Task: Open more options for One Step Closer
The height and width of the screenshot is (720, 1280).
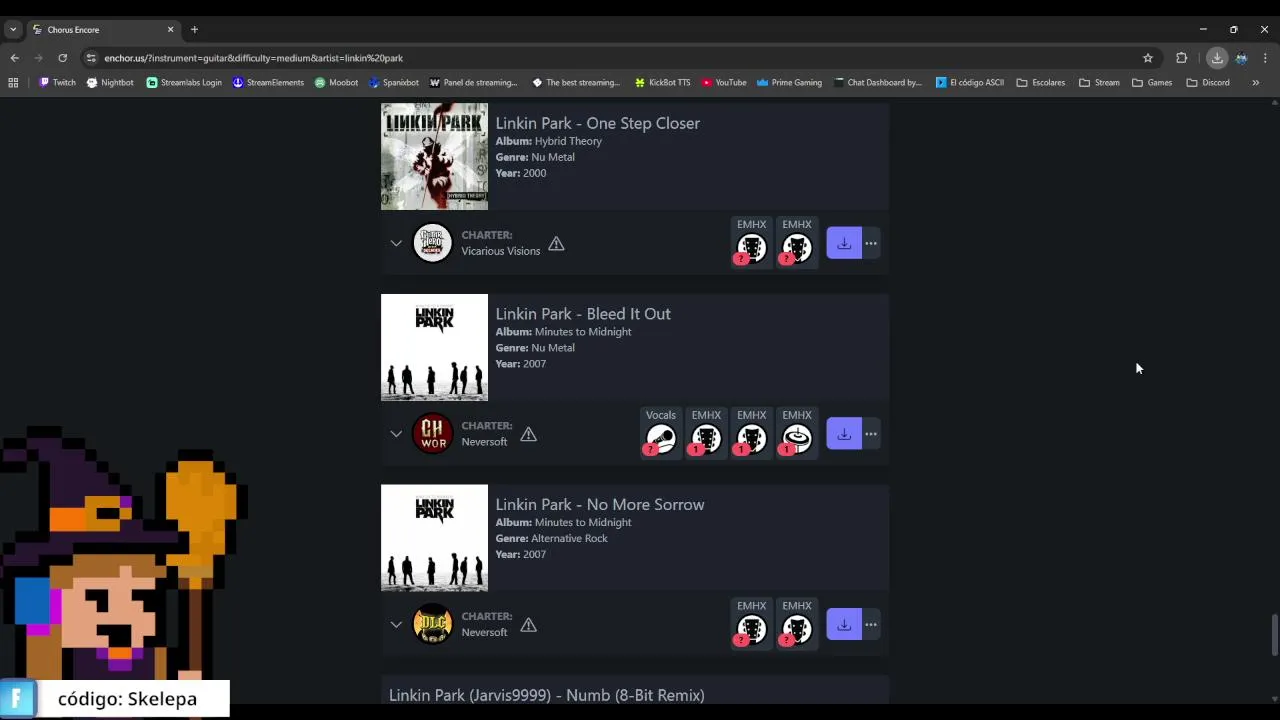Action: click(x=871, y=243)
